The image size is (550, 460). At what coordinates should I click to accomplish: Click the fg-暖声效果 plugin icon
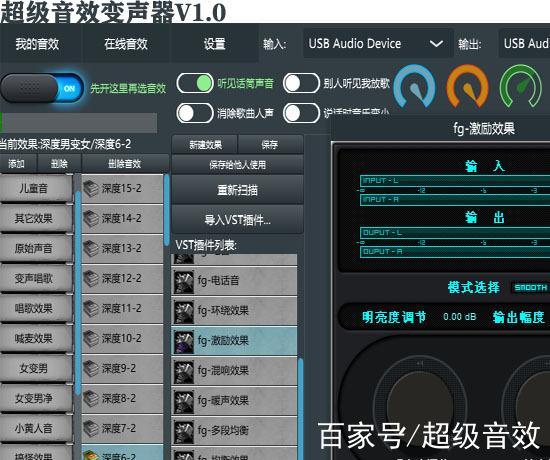pos(184,401)
